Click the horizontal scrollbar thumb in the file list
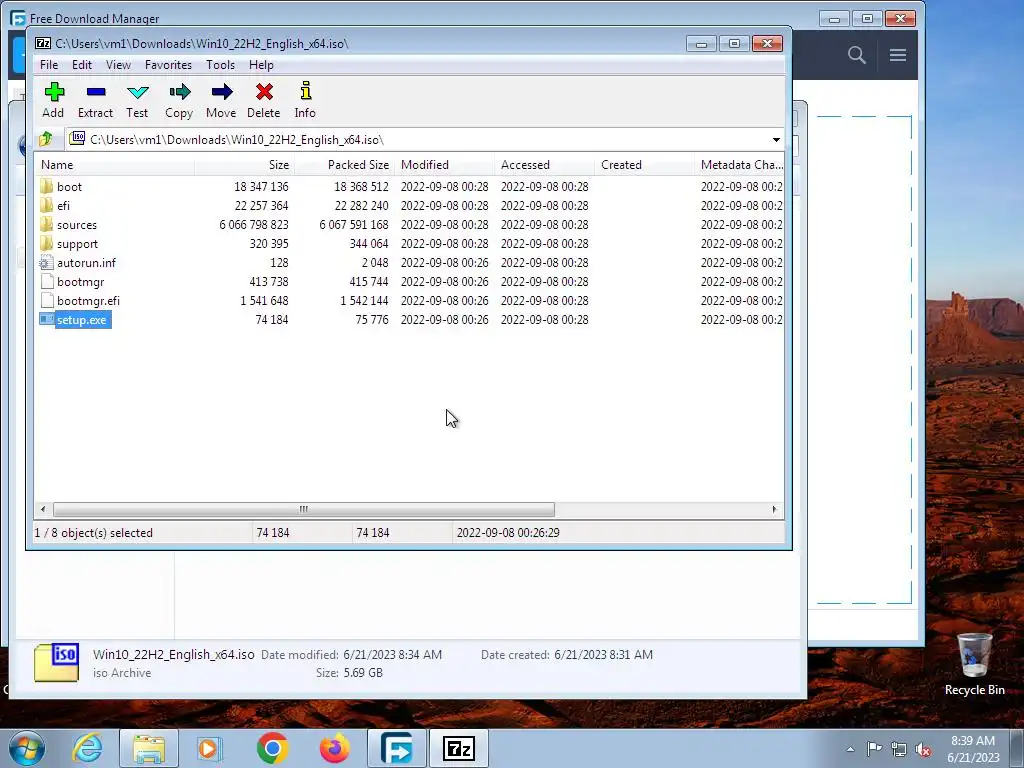 pos(304,509)
